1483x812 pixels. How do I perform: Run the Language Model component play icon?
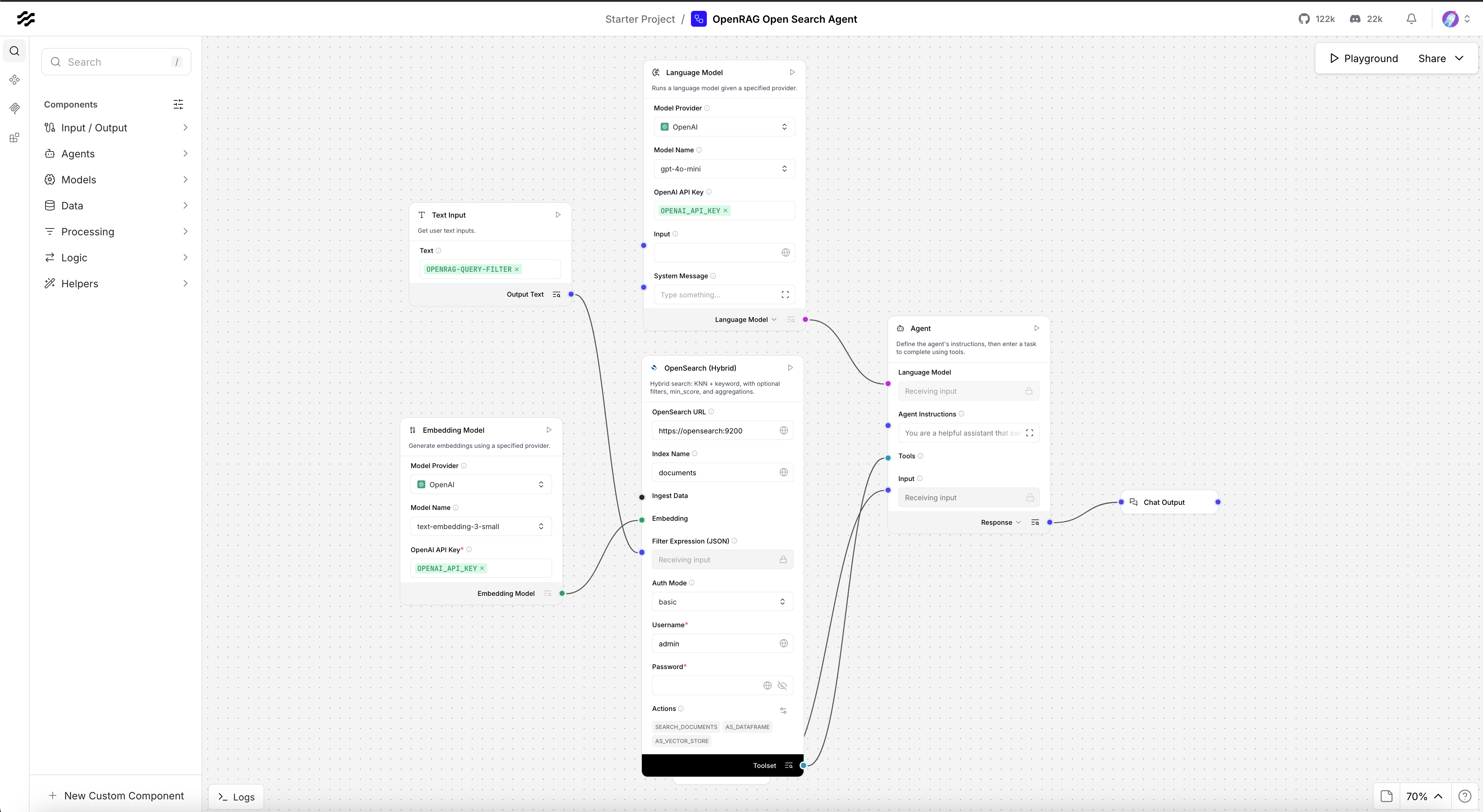click(x=792, y=73)
